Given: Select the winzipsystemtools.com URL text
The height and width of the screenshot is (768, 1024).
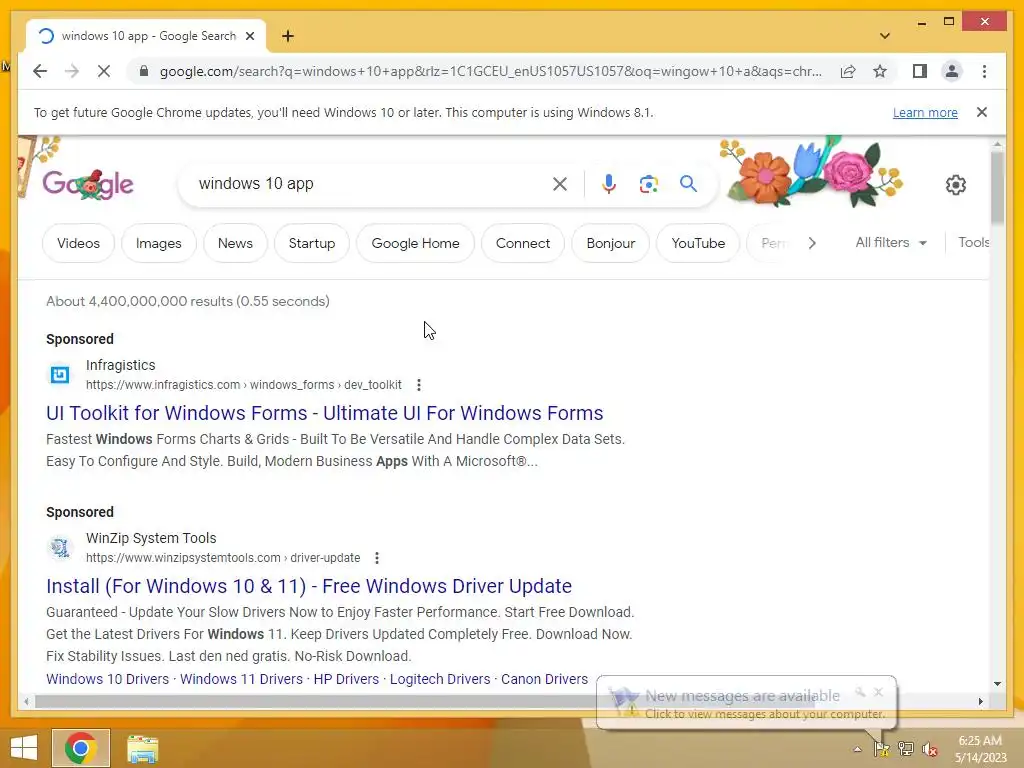Looking at the screenshot, I should tap(223, 558).
